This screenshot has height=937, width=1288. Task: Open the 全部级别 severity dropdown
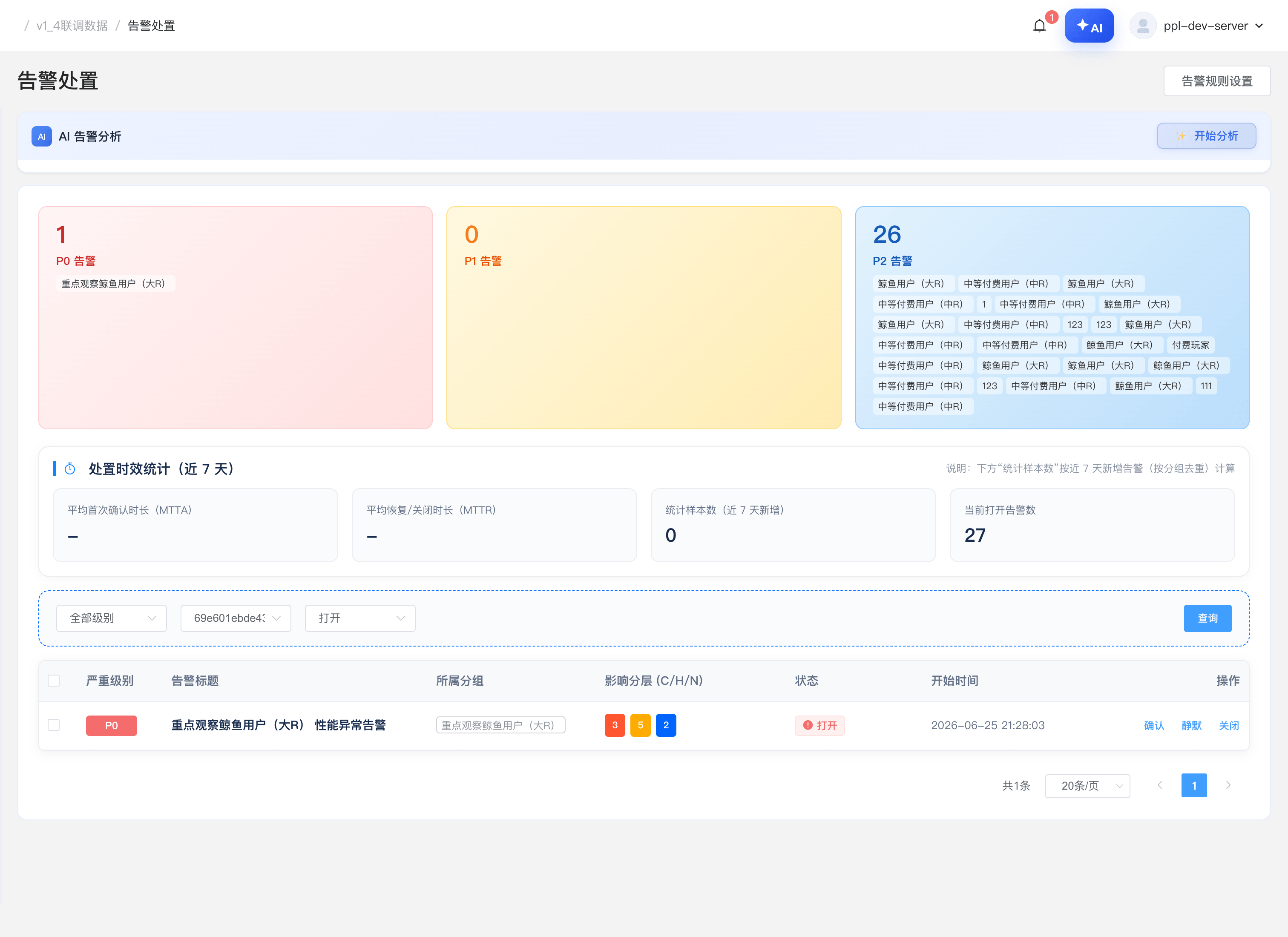click(x=111, y=618)
